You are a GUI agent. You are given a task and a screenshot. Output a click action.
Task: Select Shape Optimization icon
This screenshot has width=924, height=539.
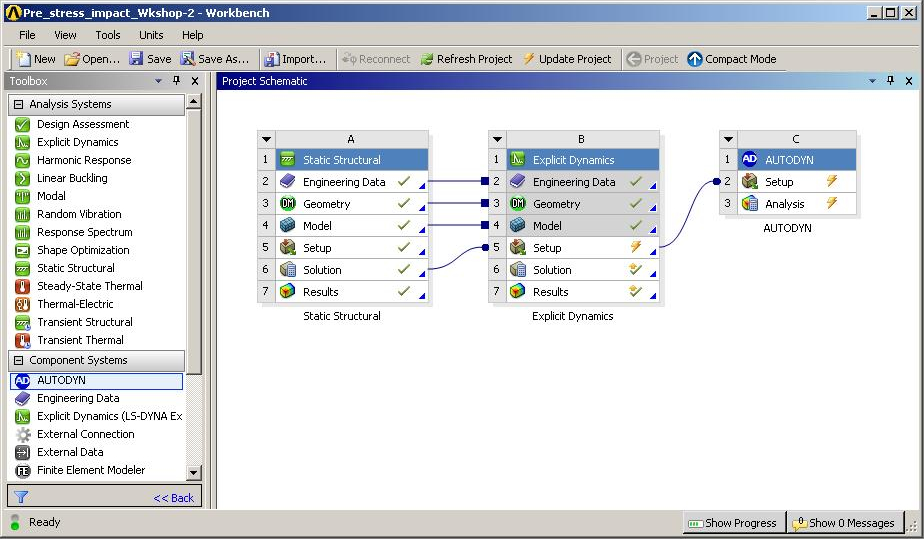22,250
